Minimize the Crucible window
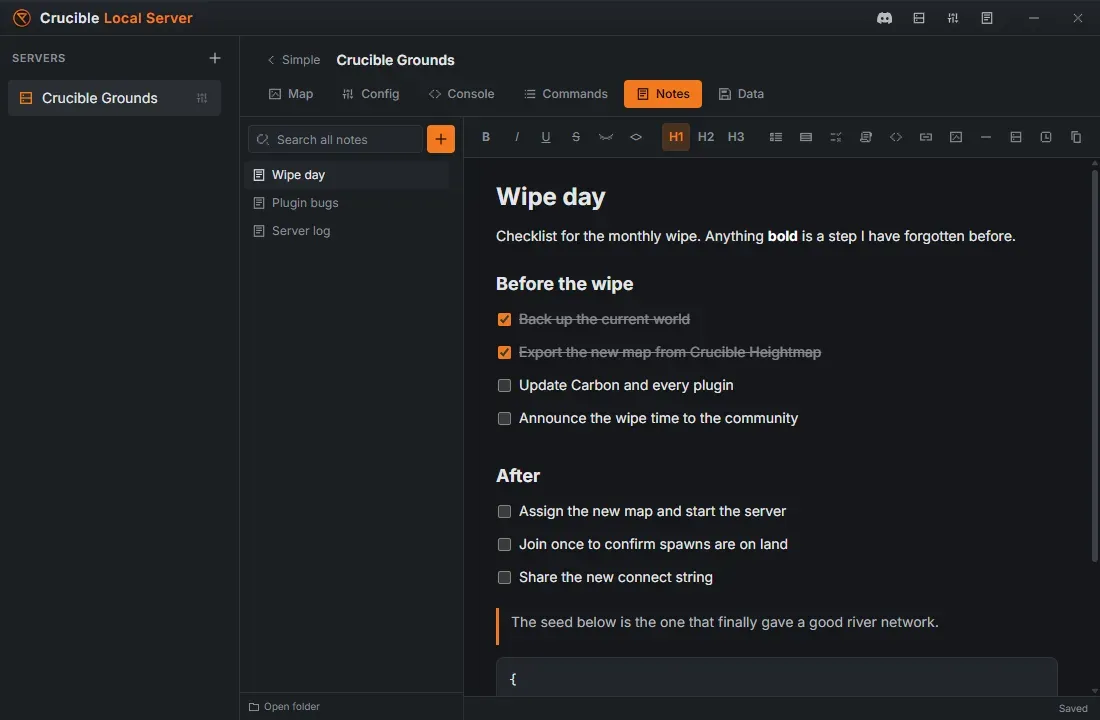Screen dimensions: 1100x720 coord(1033,18)
